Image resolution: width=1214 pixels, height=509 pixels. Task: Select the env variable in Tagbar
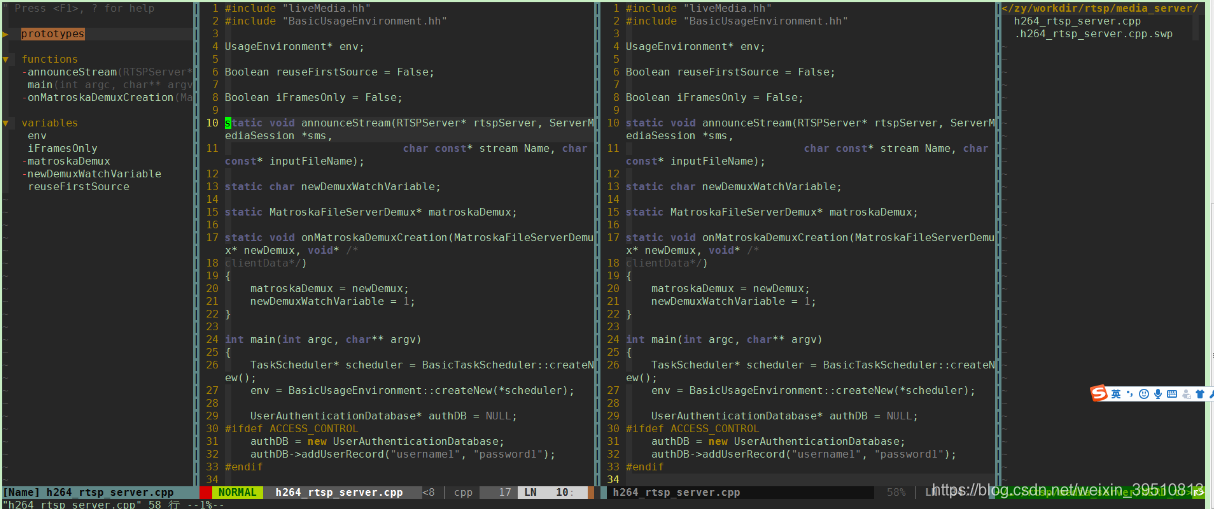(37, 136)
